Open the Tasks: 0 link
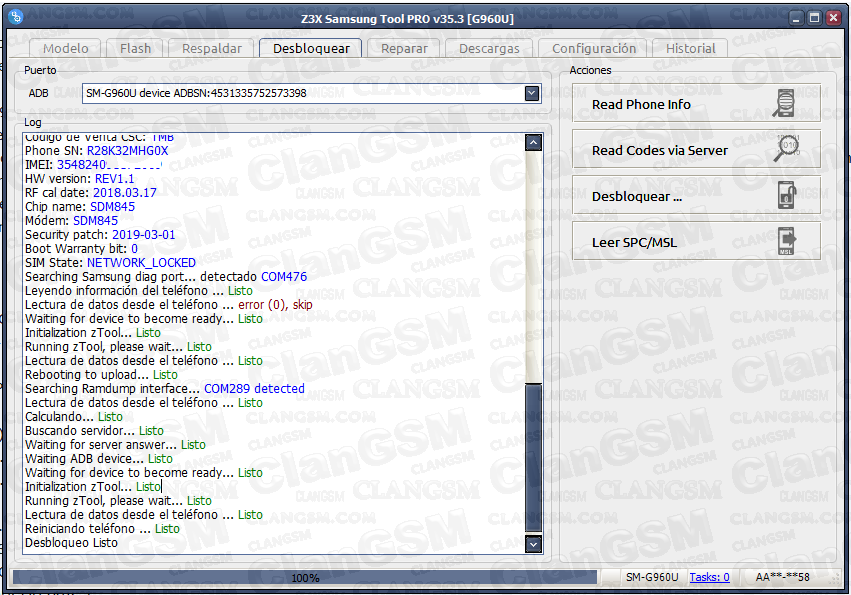Image resolution: width=851 pixels, height=595 pixels. [709, 577]
